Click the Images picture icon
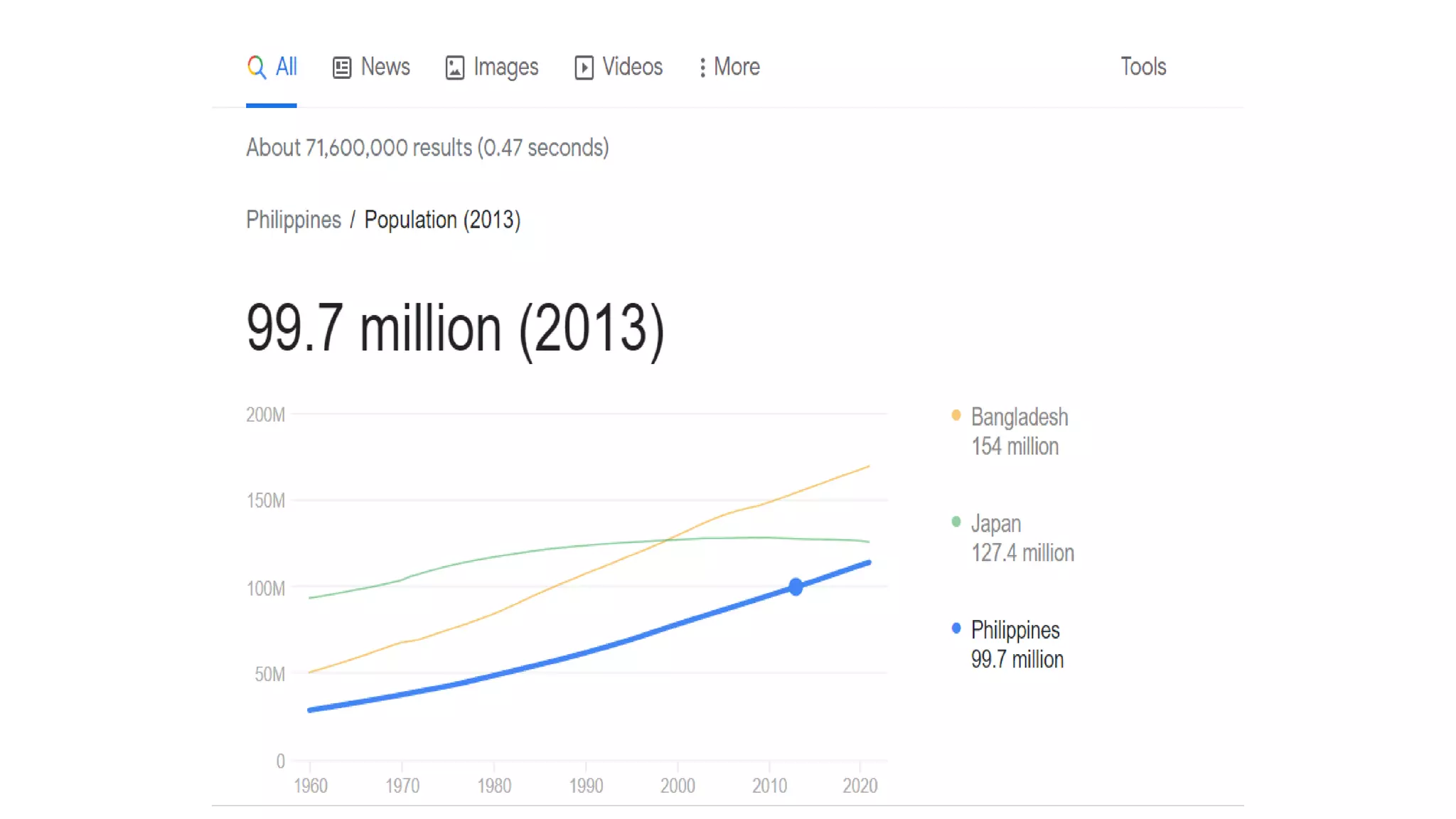The height and width of the screenshot is (819, 1456). coord(455,68)
